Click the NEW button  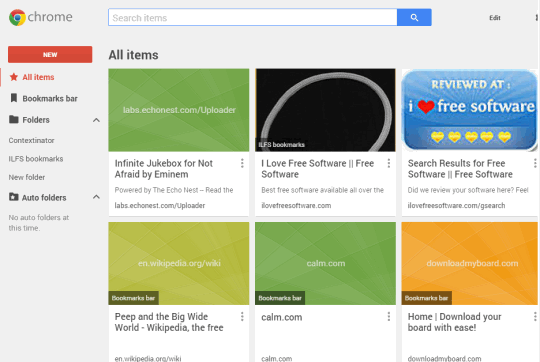pyautogui.click(x=50, y=54)
